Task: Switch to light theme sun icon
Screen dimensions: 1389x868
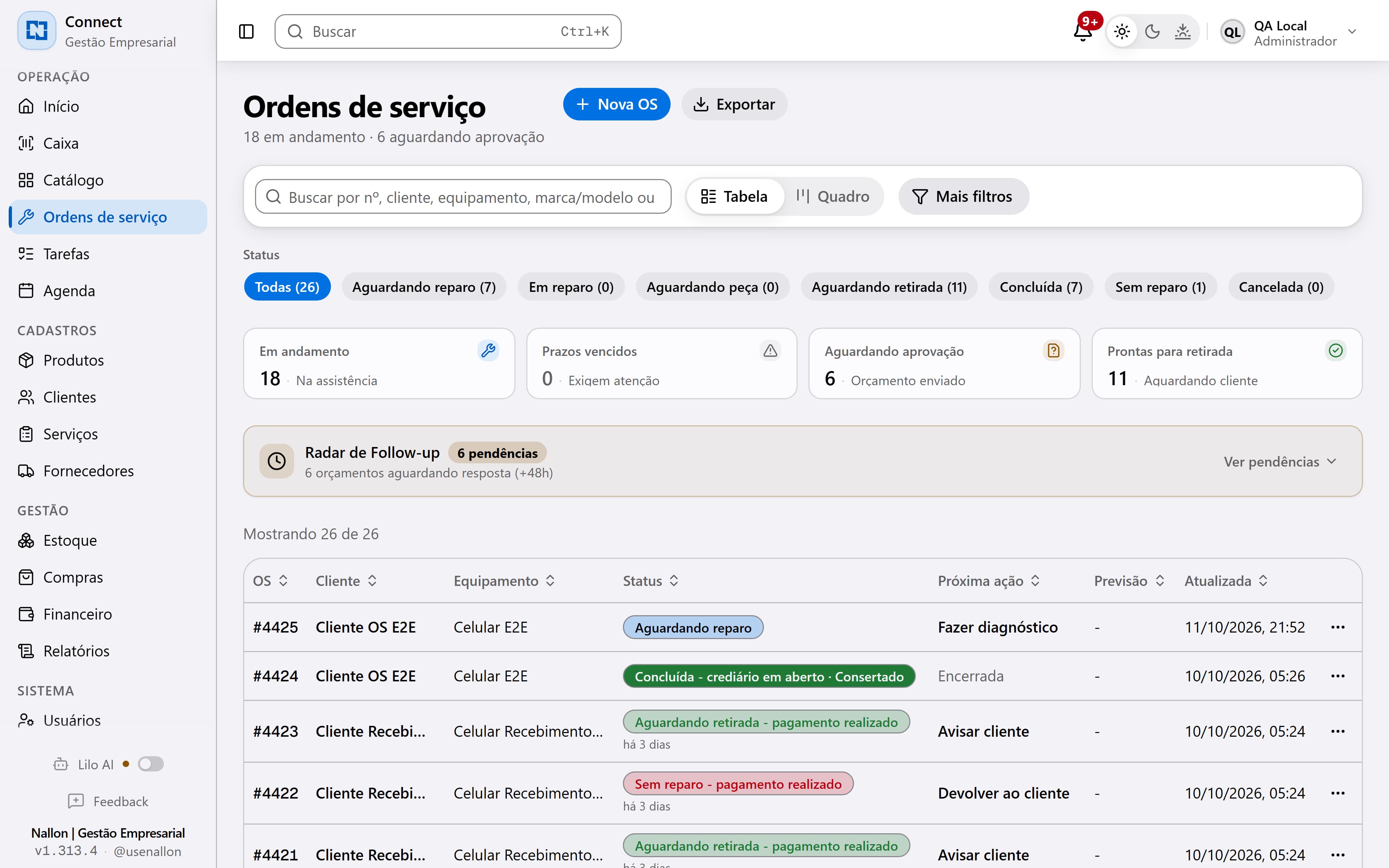Action: tap(1122, 31)
